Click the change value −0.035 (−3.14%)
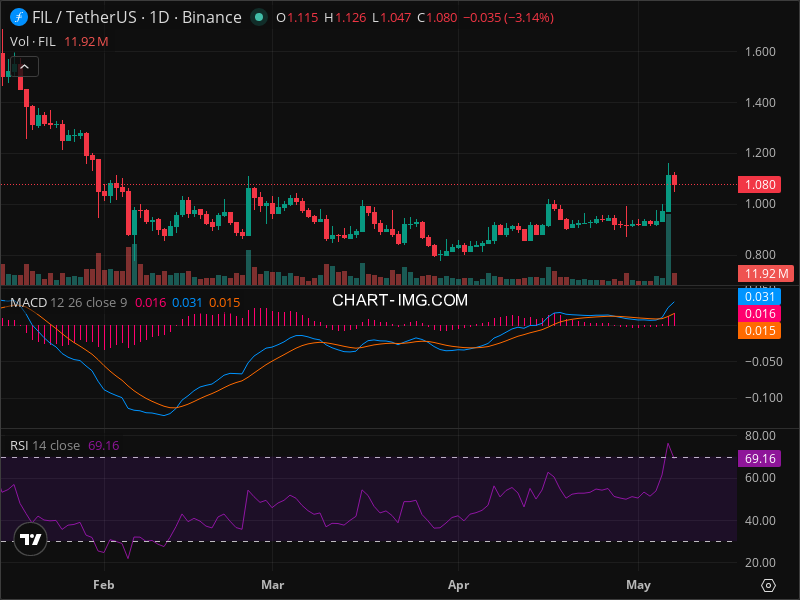Viewport: 800px width, 600px height. point(509,18)
